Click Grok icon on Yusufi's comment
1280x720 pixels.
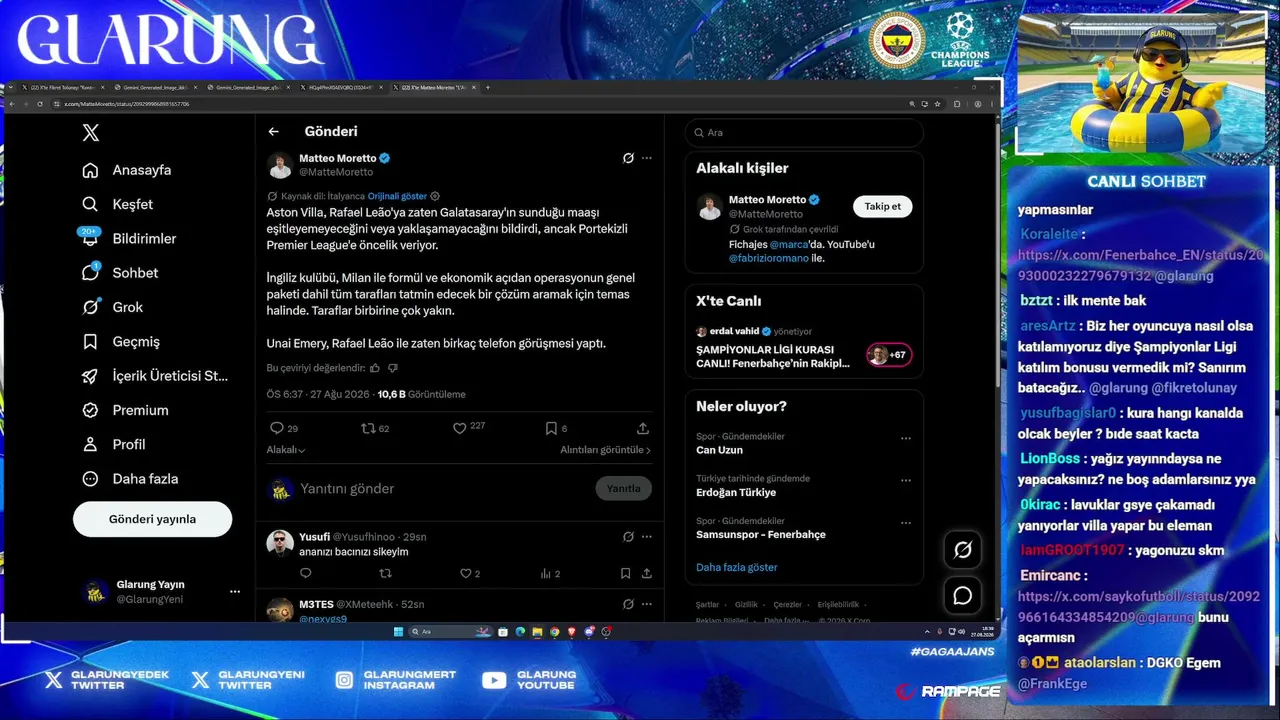628,537
